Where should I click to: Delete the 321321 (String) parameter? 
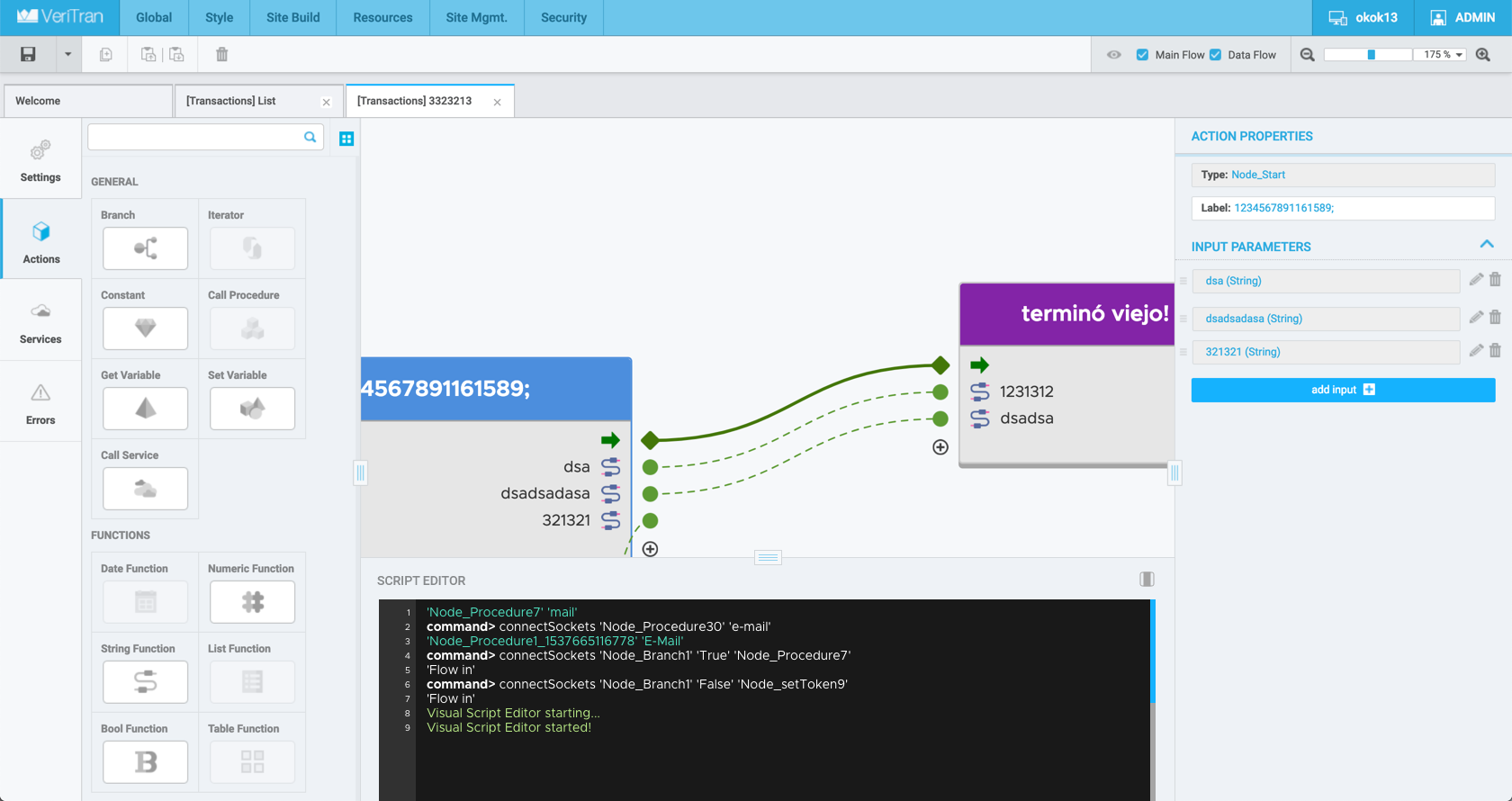click(x=1495, y=350)
